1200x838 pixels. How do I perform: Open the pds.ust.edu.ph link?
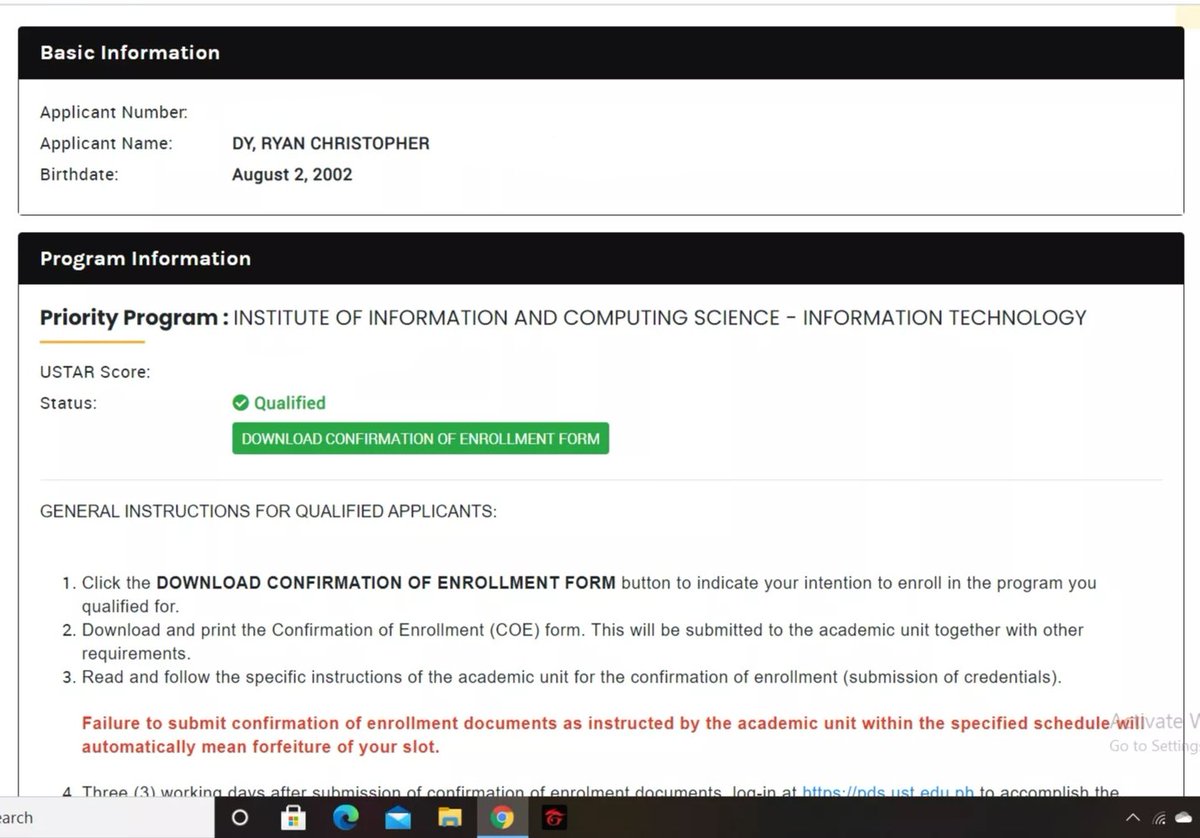point(888,793)
